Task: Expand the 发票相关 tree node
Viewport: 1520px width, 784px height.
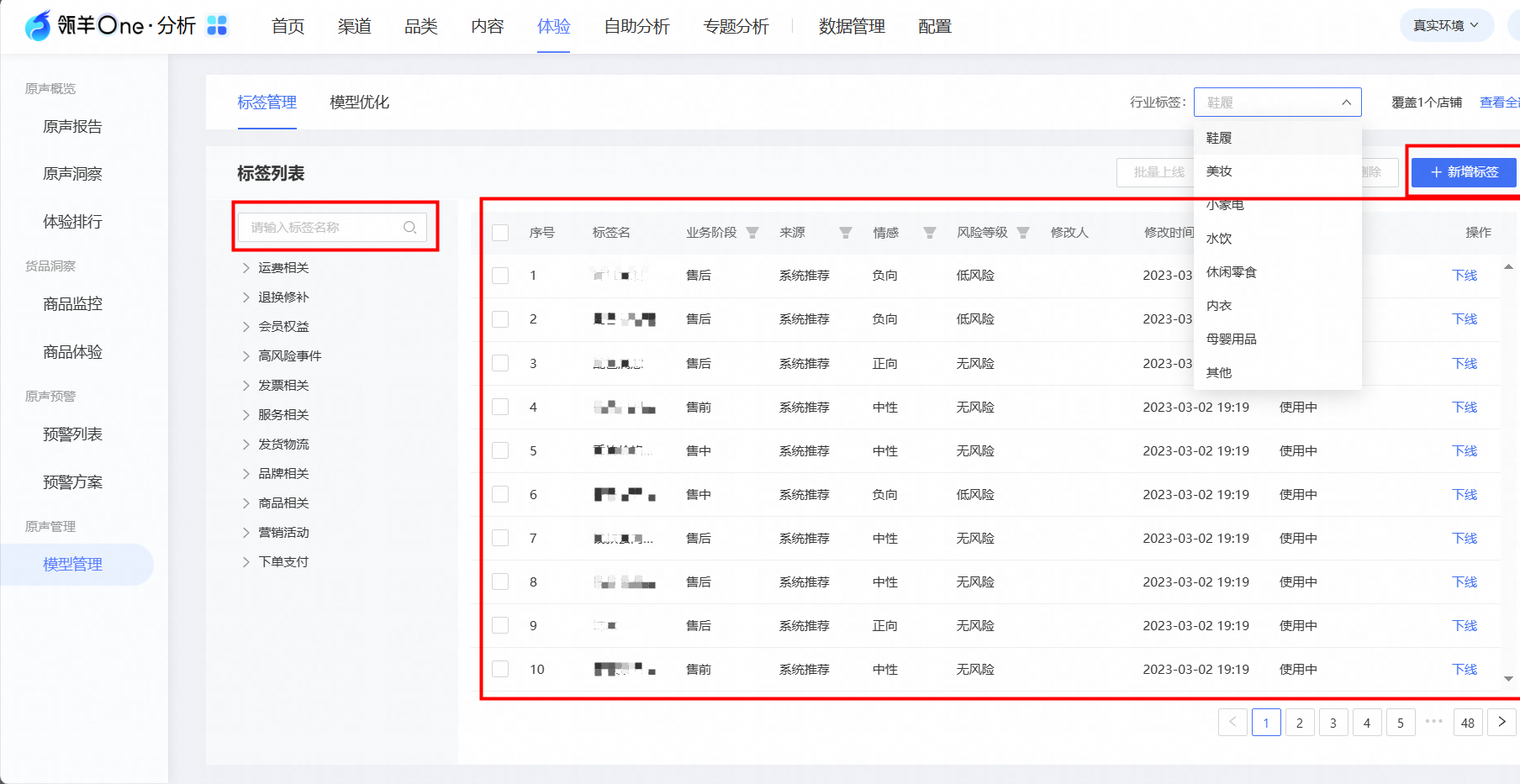Action: point(246,386)
